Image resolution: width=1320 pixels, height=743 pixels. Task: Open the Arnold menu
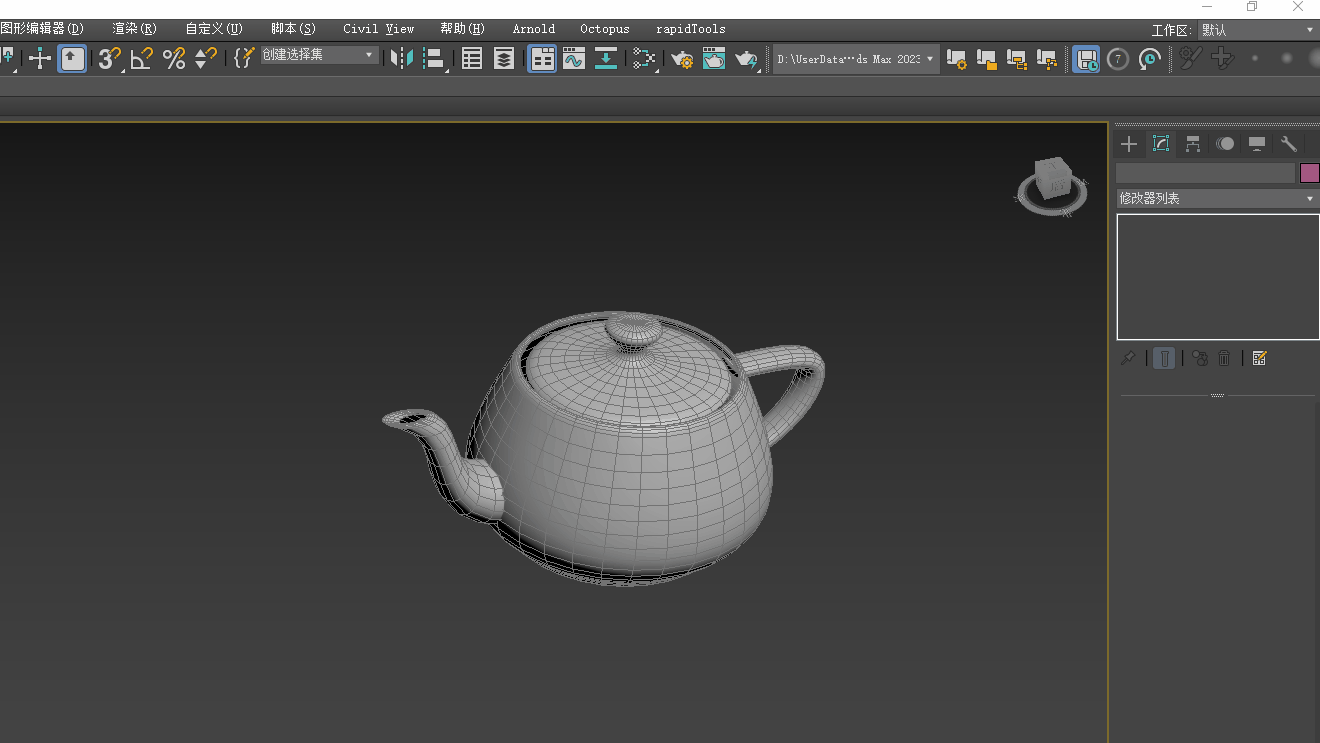[533, 29]
